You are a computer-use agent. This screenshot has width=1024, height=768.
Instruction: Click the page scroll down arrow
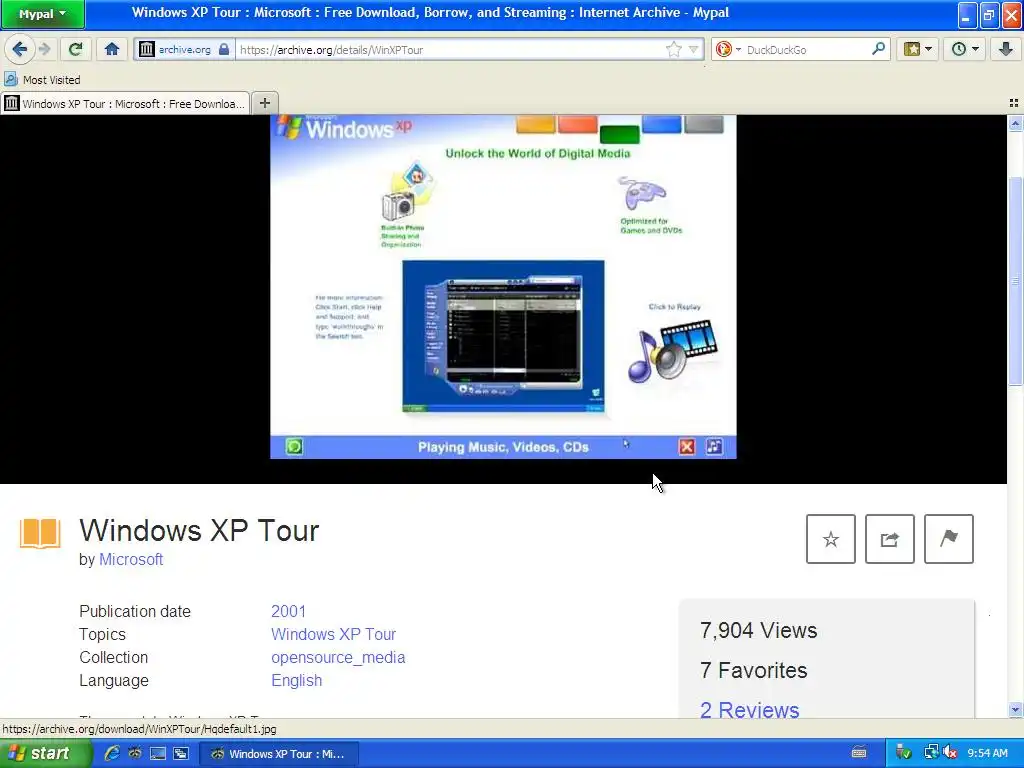pos(1016,709)
